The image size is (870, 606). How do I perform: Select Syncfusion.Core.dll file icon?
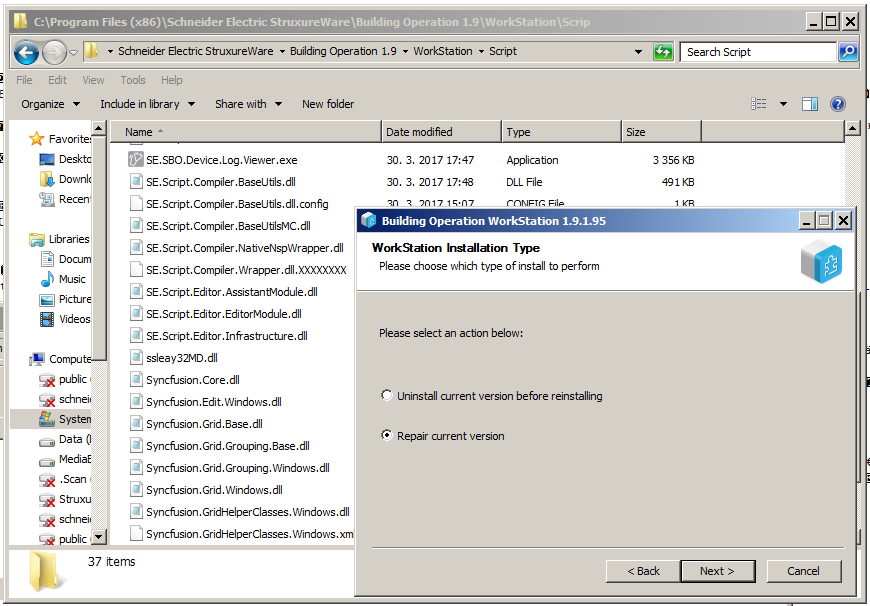coord(136,380)
